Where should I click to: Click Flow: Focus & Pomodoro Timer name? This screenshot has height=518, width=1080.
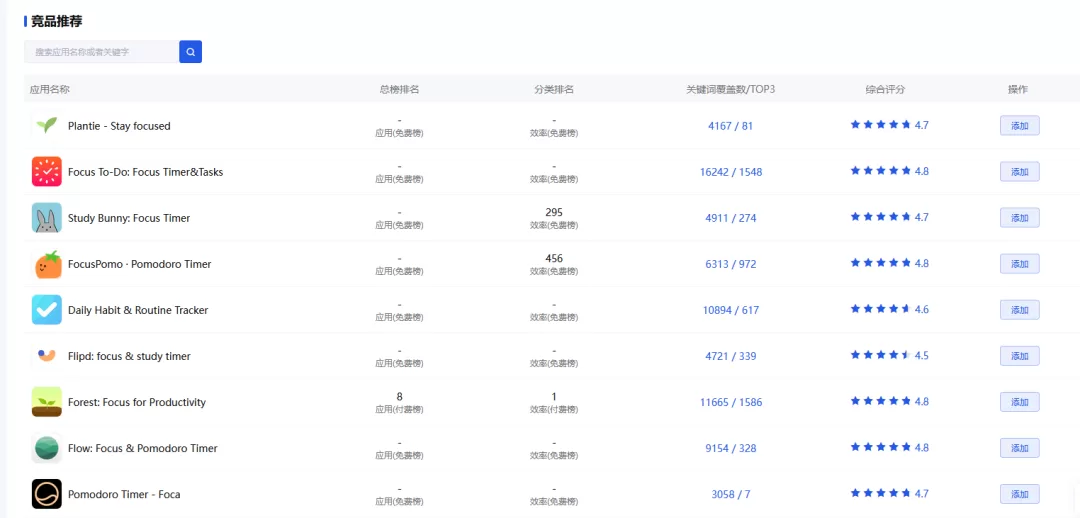coord(143,448)
